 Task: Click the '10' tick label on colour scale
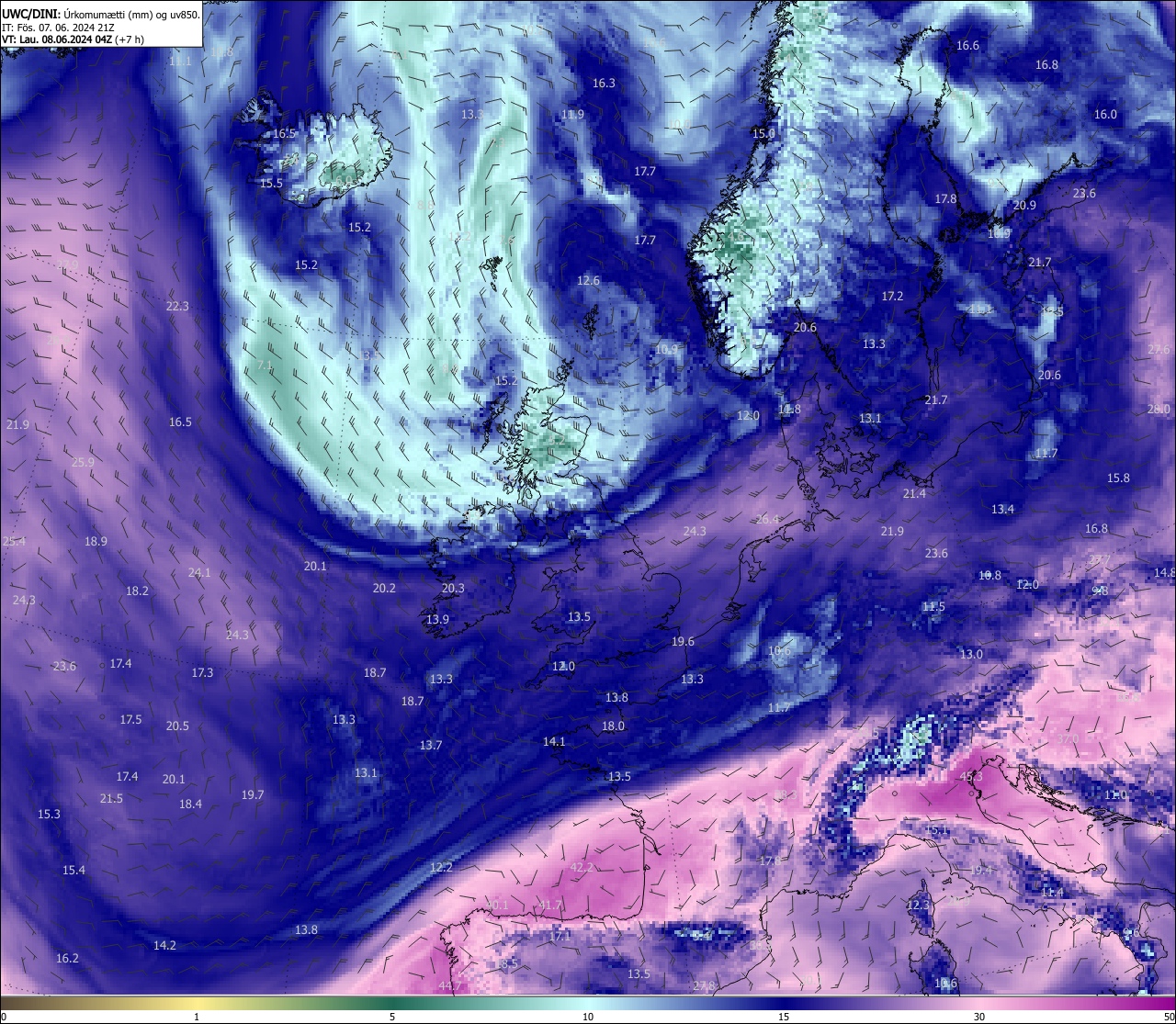[588, 1017]
